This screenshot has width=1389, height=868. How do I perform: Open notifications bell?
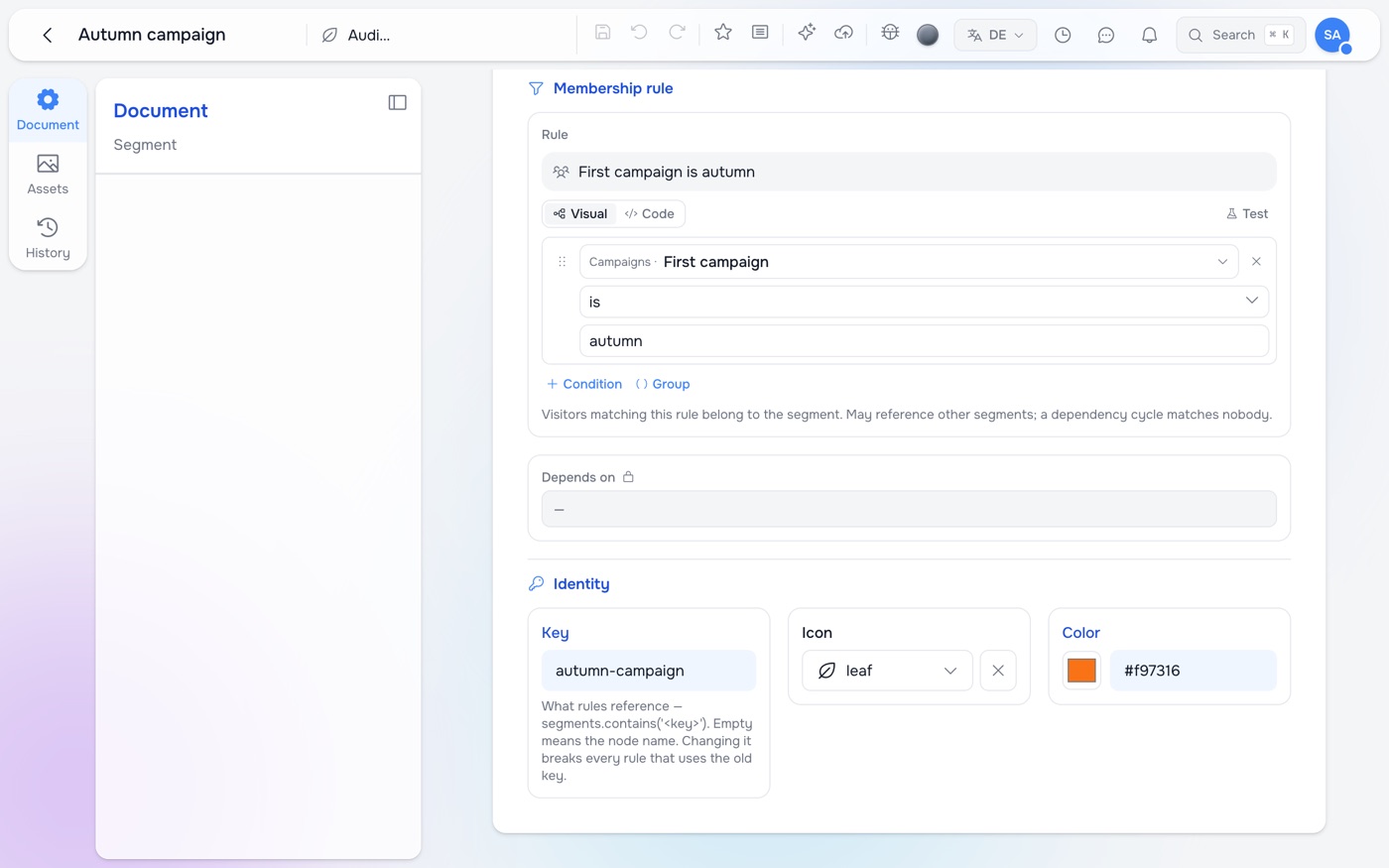click(x=1149, y=35)
